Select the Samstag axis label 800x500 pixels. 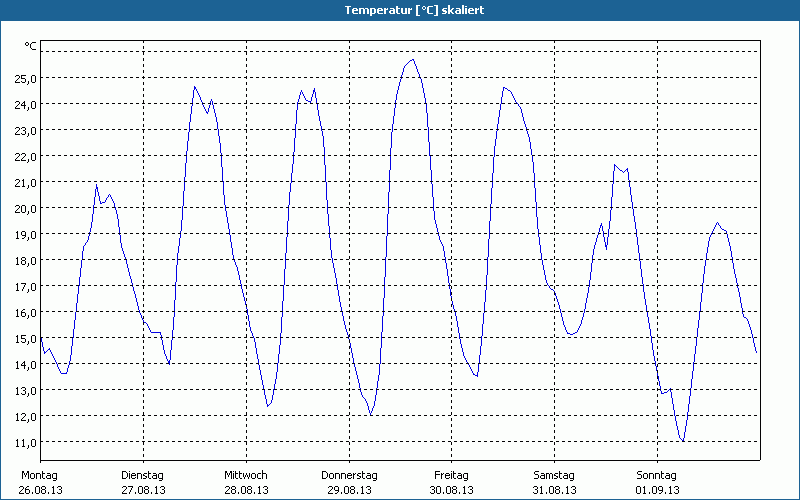(x=554, y=475)
